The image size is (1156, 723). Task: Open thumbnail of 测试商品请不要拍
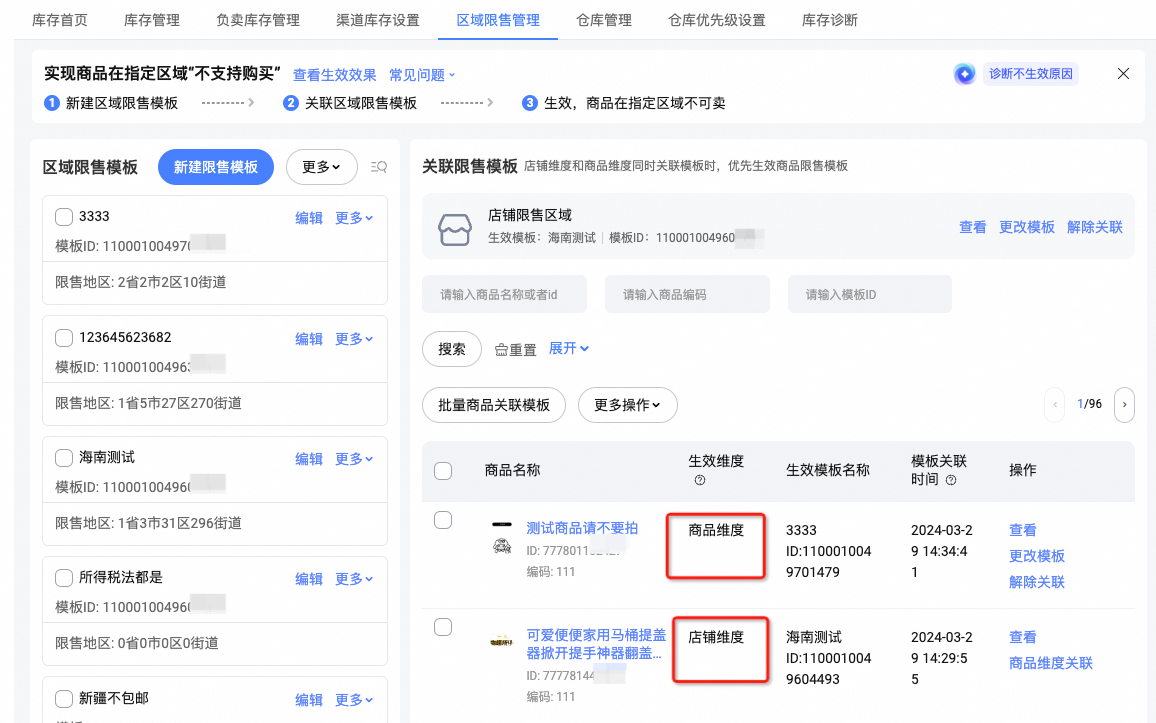click(x=502, y=538)
